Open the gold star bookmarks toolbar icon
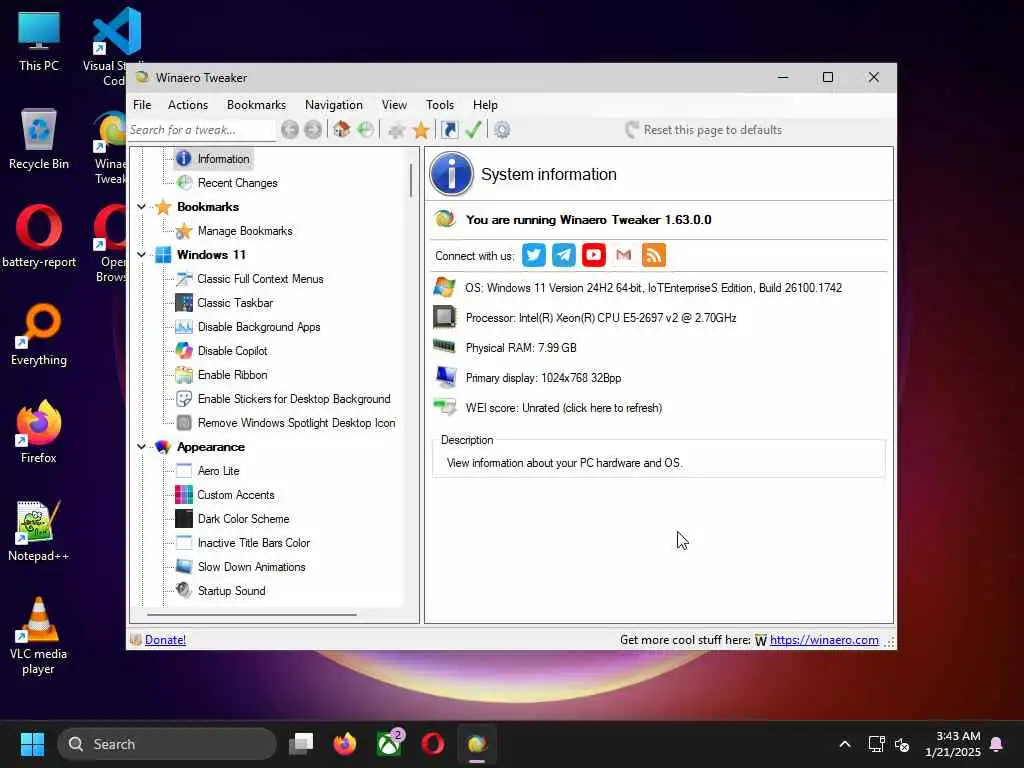1024x768 pixels. coord(421,130)
